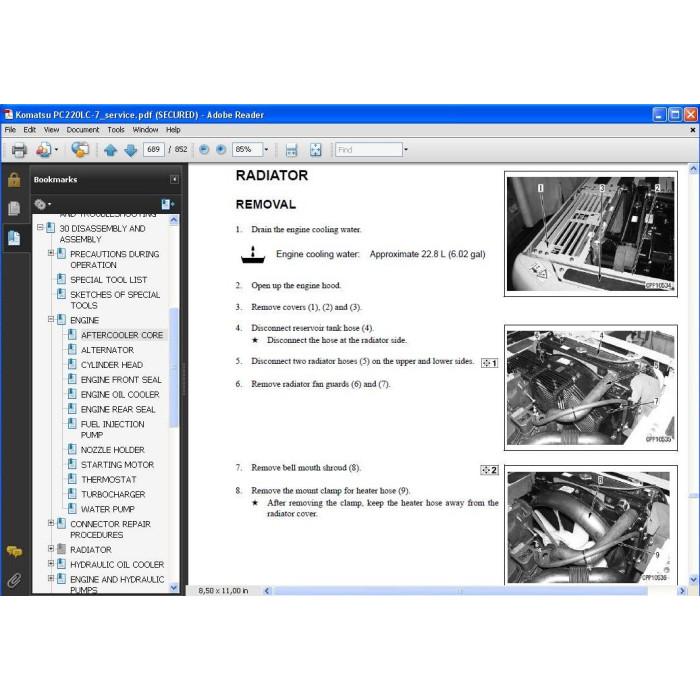Click first radiator cover photo
The width and height of the screenshot is (700, 700).
click(x=591, y=234)
